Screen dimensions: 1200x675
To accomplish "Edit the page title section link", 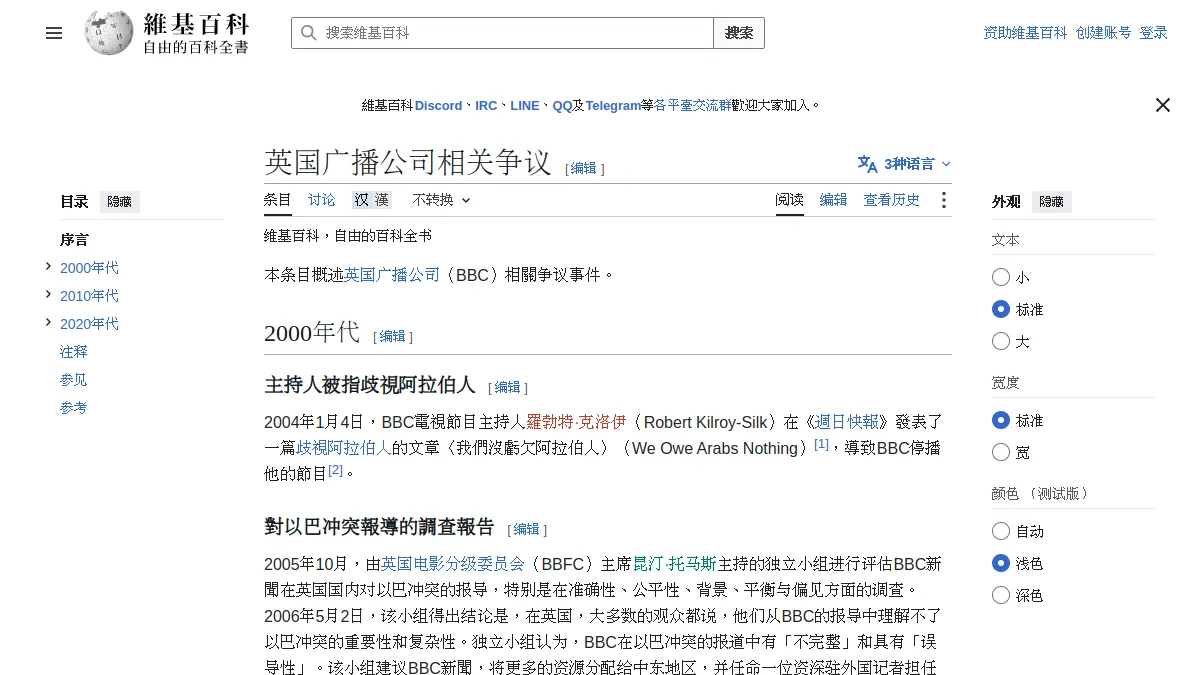I will 584,169.
